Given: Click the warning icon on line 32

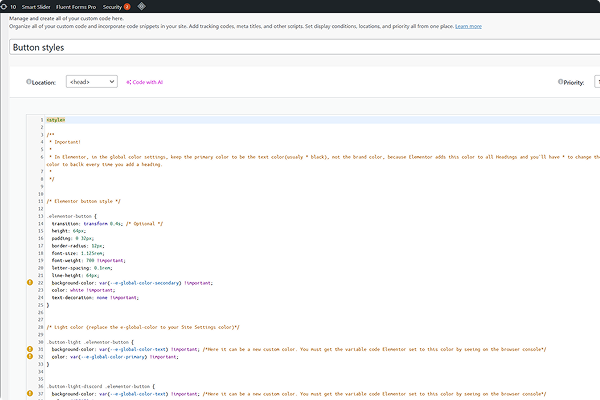Looking at the screenshot, I should click(30, 357).
